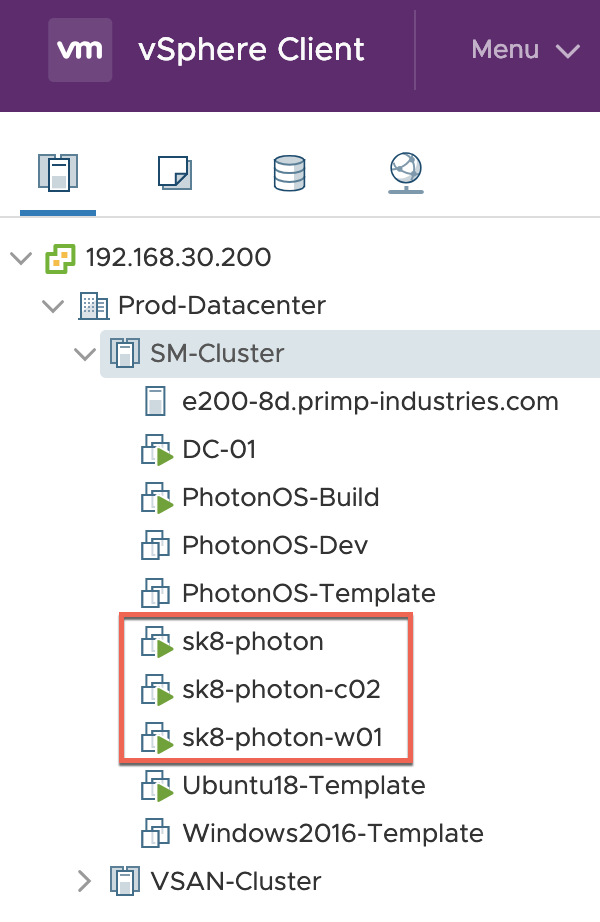Click the vCenter server icon for 192.168.30.200
The height and width of the screenshot is (922, 600).
[x=61, y=258]
